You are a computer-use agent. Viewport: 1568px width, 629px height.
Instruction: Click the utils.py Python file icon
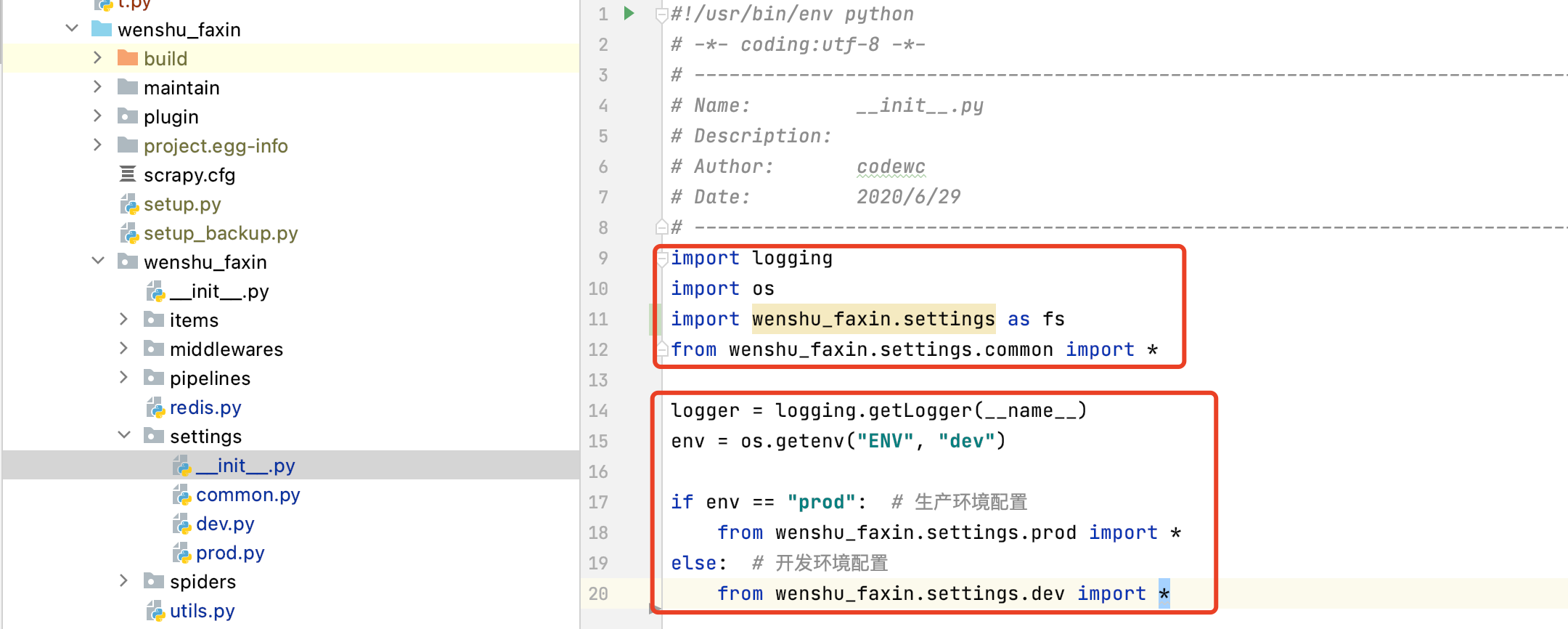pyautogui.click(x=155, y=611)
